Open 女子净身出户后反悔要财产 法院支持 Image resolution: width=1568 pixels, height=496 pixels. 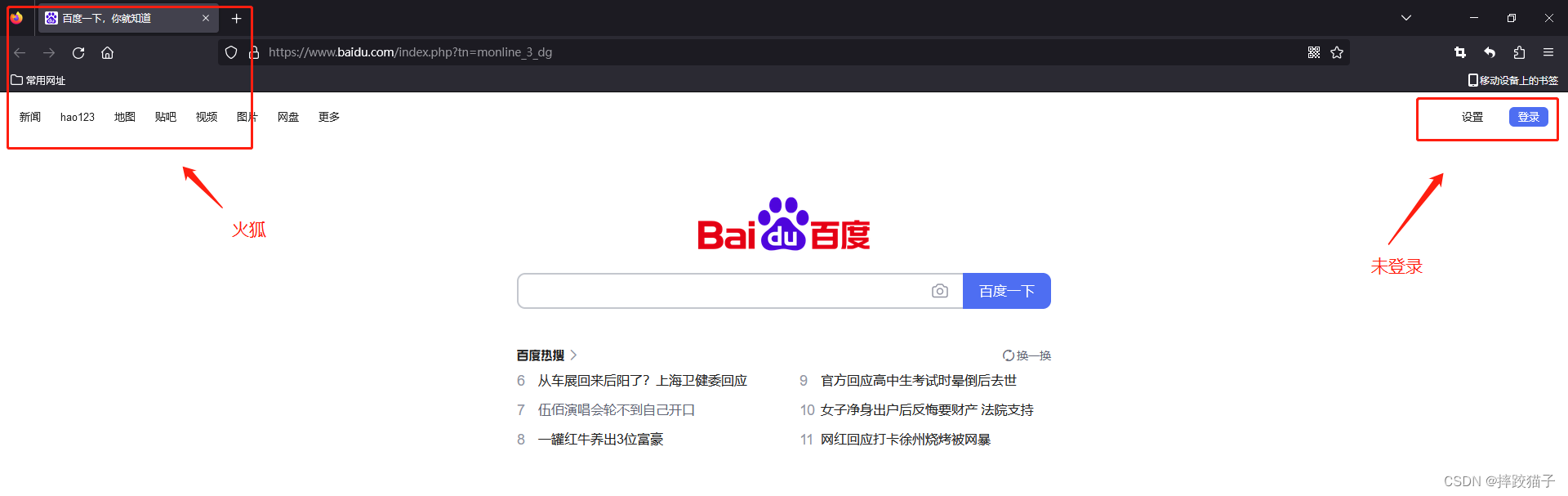[927, 410]
